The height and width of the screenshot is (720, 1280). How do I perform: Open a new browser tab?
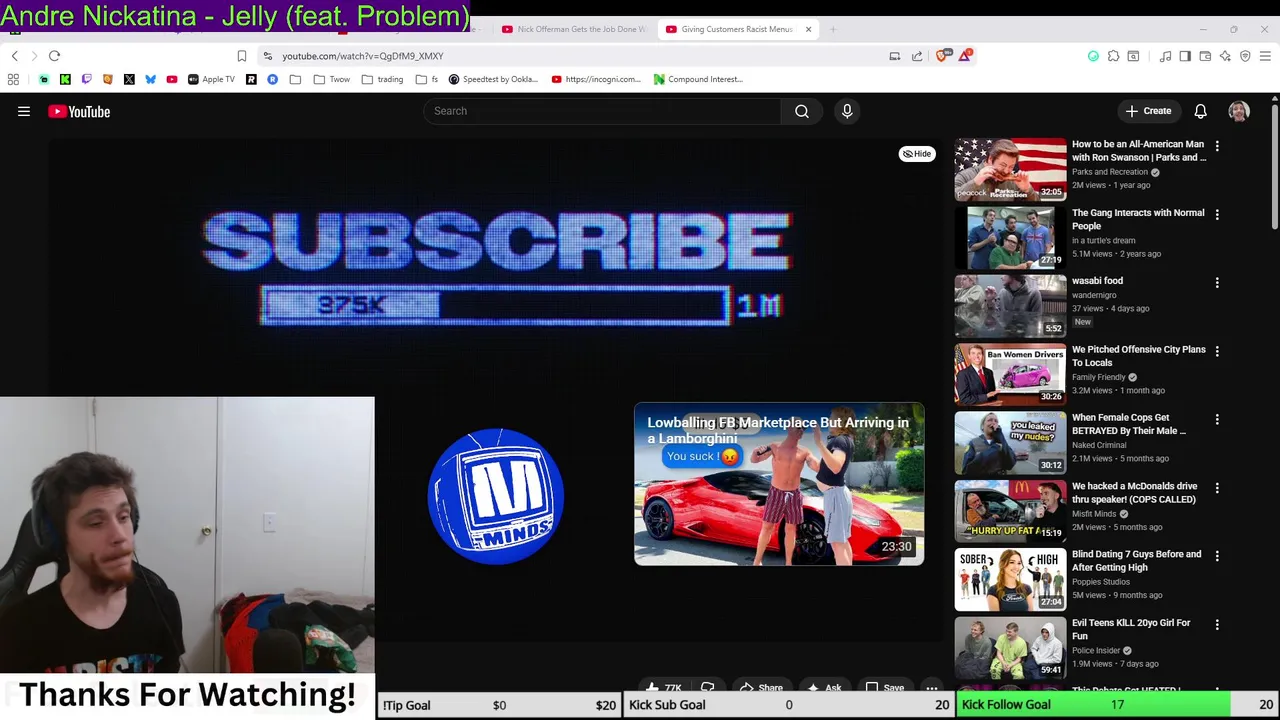click(x=833, y=29)
